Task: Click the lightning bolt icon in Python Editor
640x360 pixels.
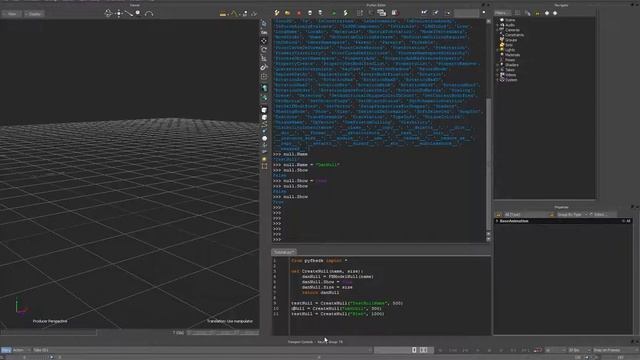Action: [346, 13]
